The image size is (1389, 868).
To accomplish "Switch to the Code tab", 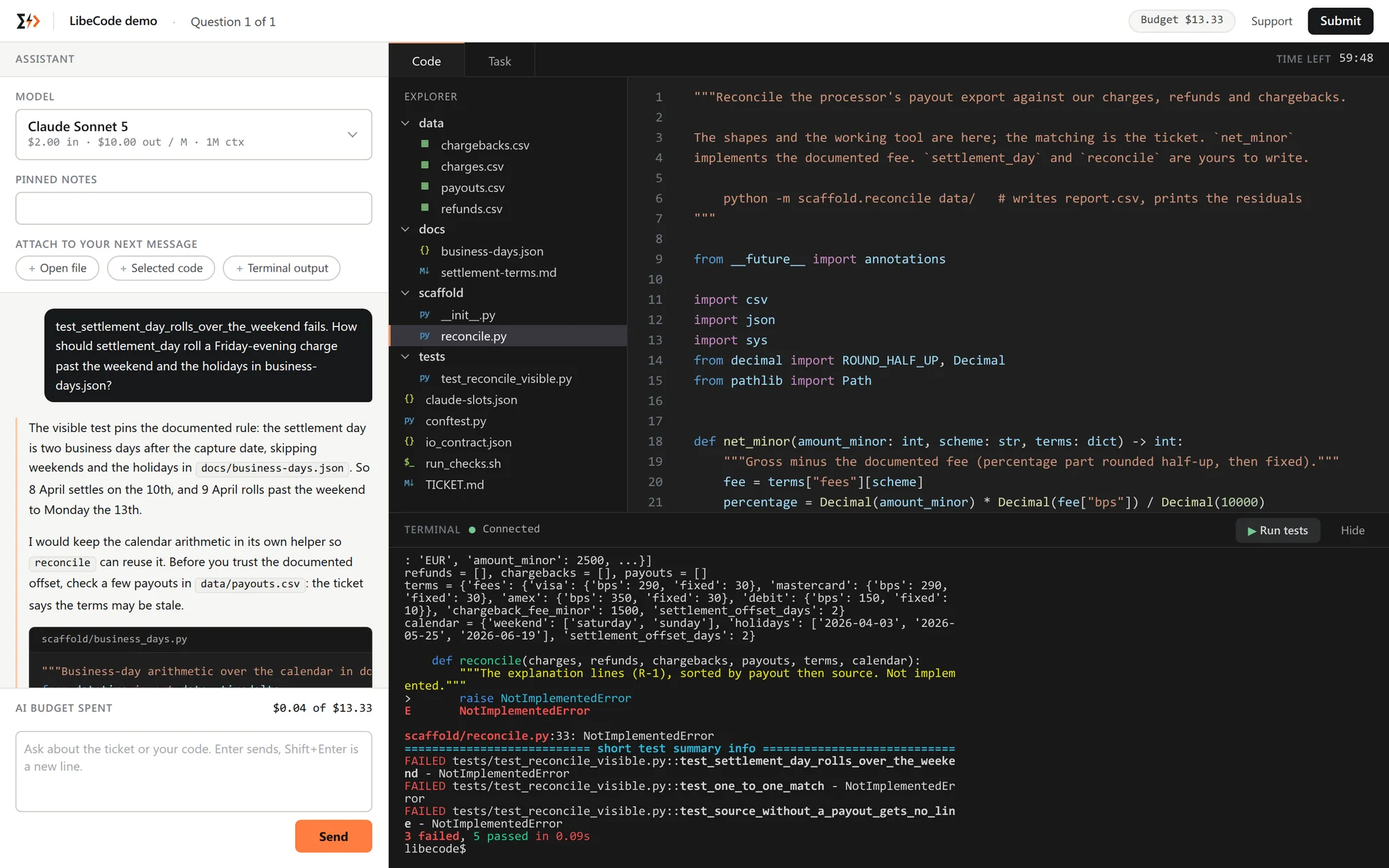I will (426, 60).
